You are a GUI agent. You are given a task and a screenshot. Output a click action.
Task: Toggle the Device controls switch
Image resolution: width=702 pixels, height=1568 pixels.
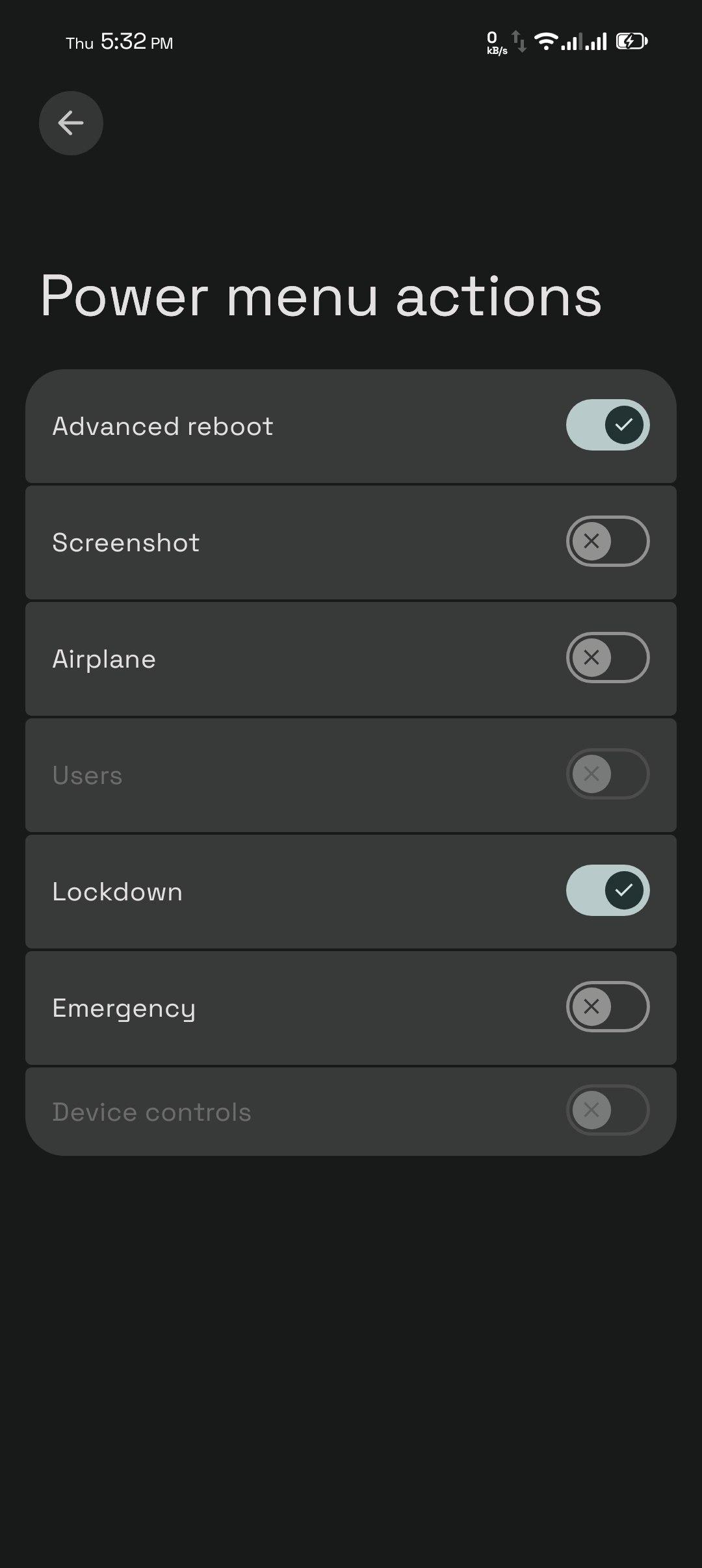[608, 1110]
